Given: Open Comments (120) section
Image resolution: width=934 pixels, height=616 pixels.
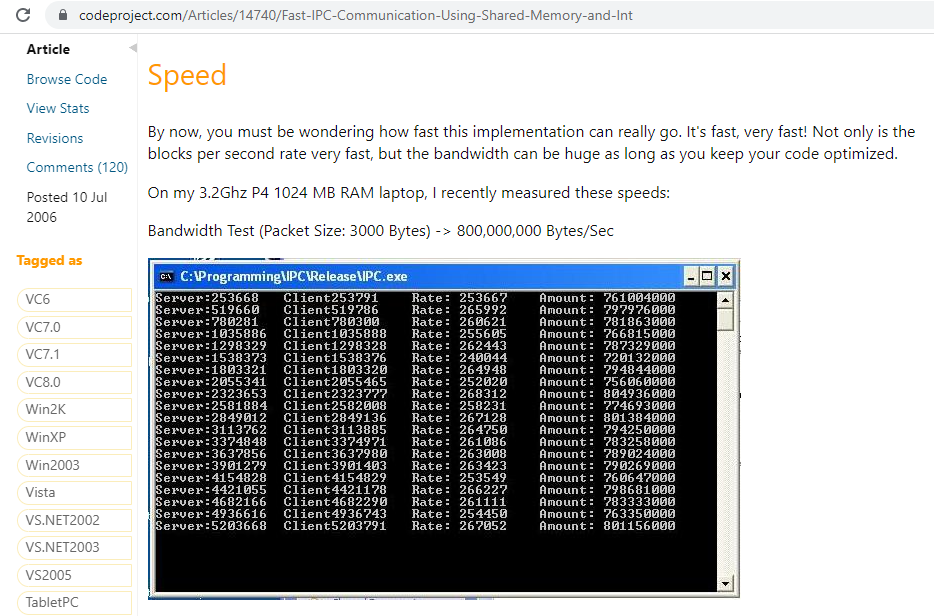Looking at the screenshot, I should 77,167.
